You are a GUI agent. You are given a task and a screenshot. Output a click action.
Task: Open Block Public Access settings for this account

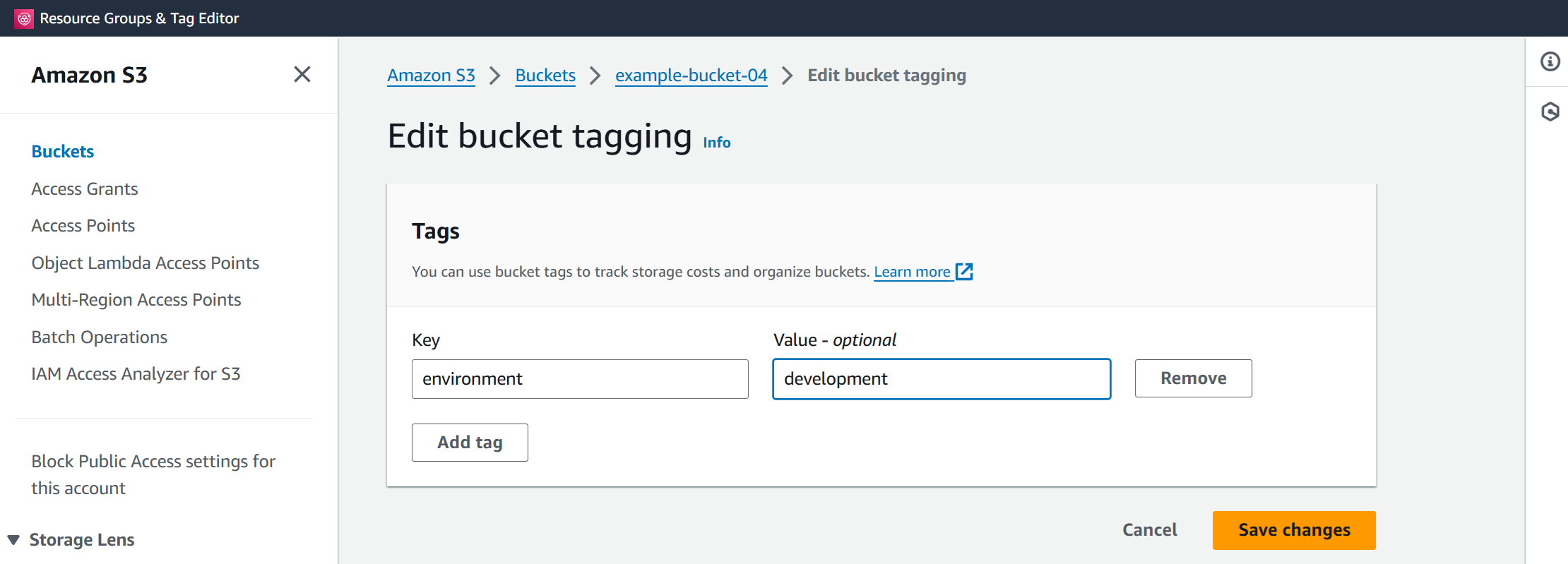(x=153, y=474)
